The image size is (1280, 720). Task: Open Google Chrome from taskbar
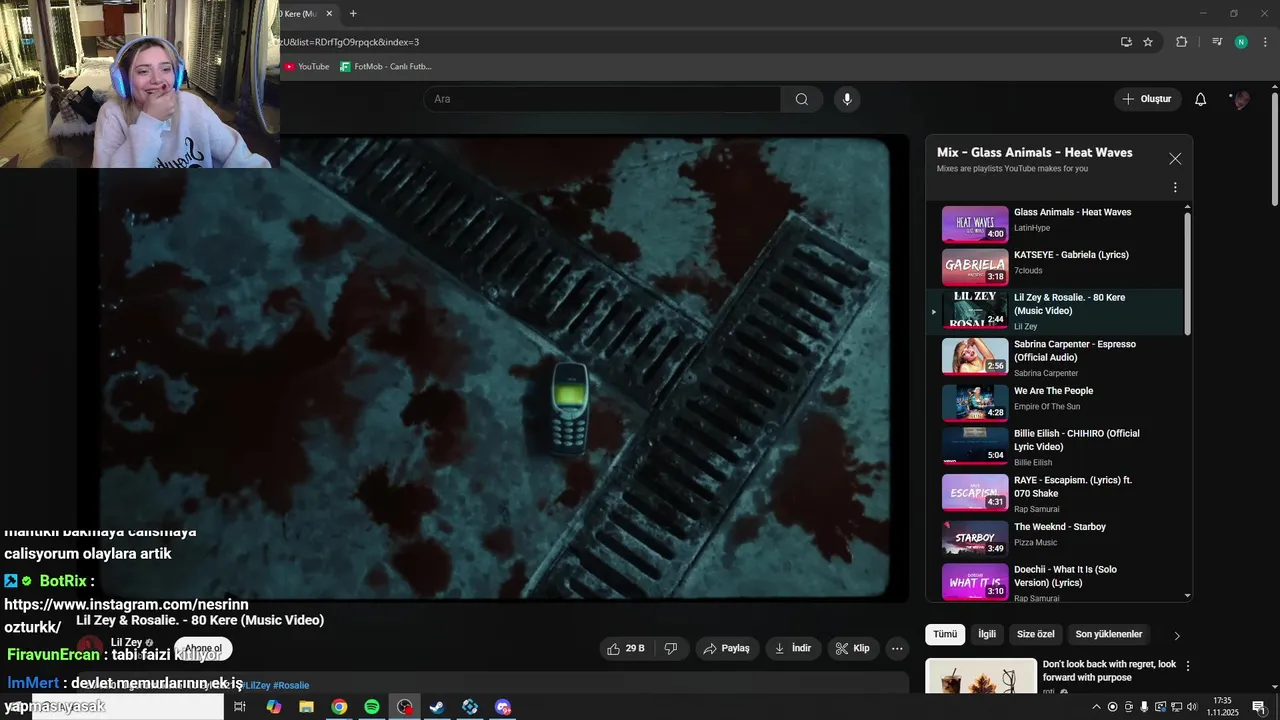(x=339, y=707)
